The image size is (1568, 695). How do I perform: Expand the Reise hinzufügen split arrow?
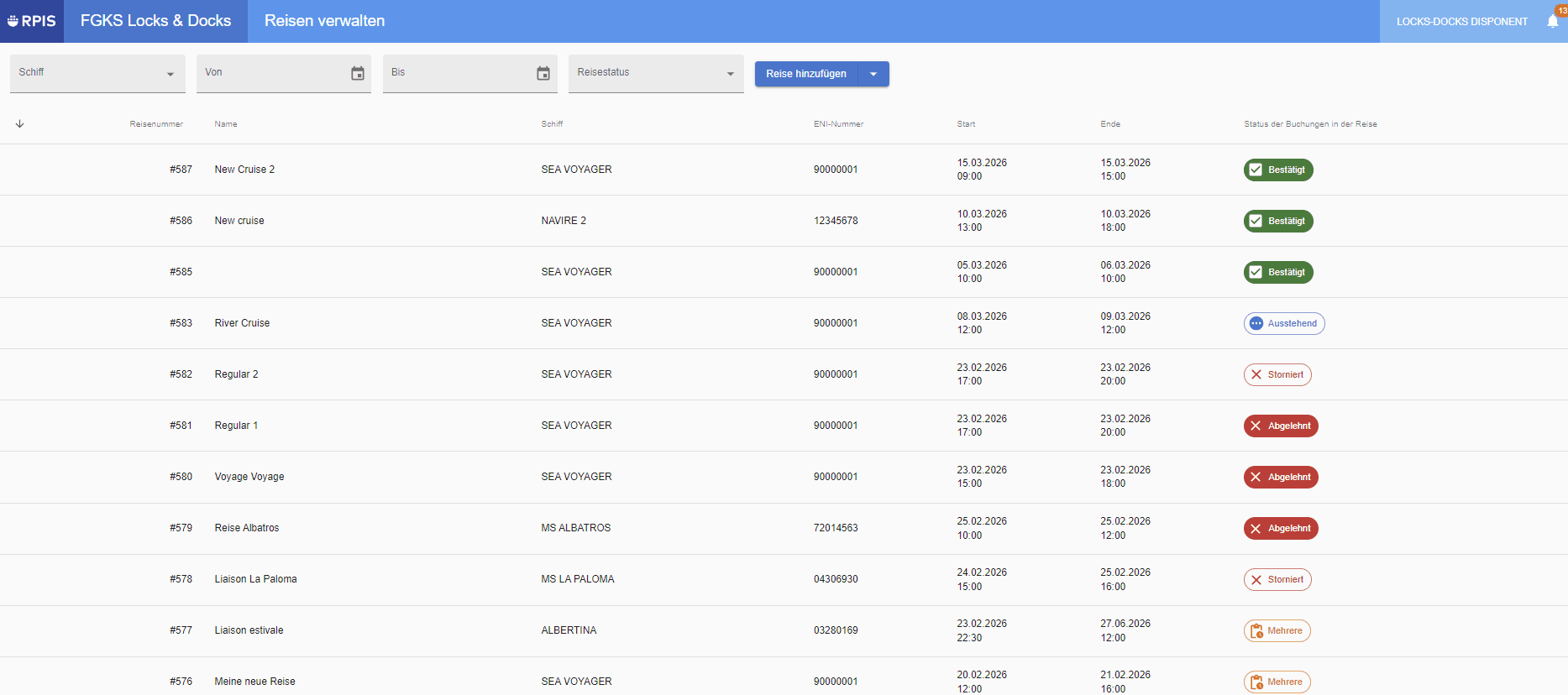pos(873,74)
